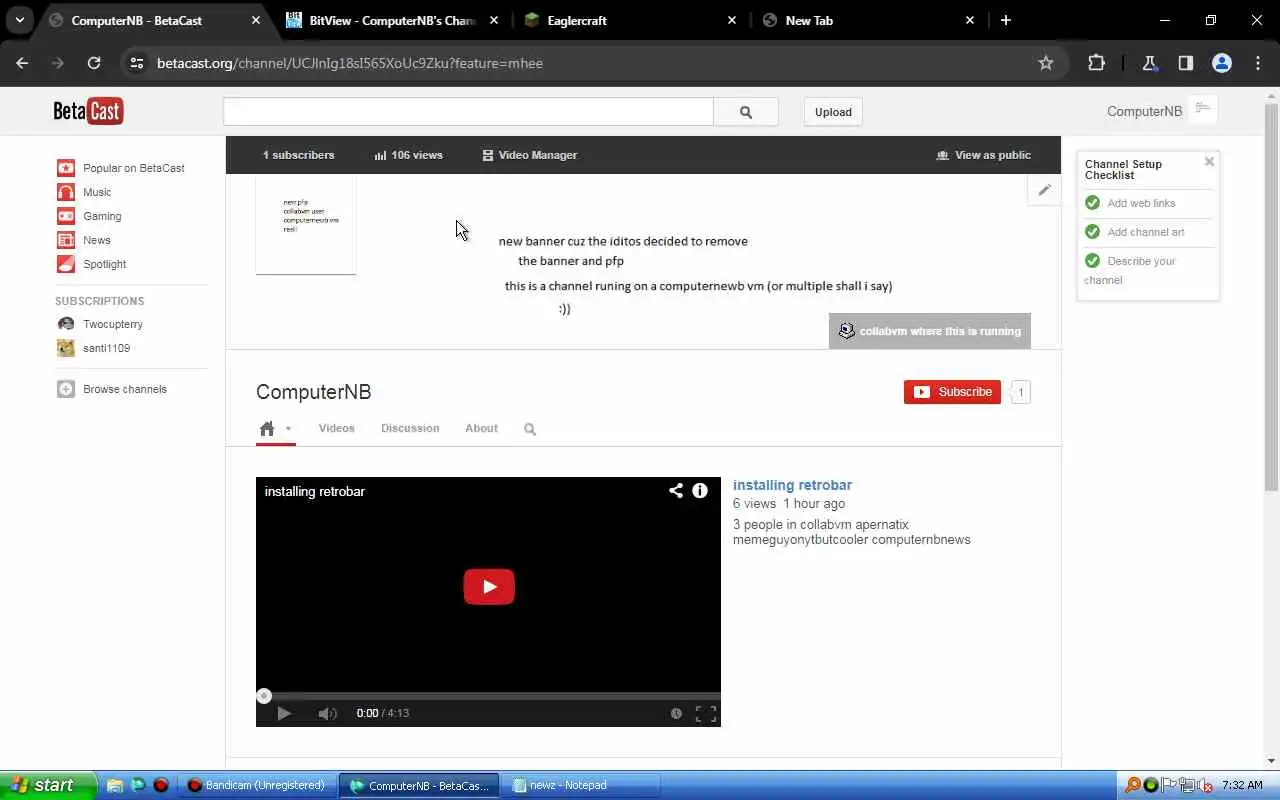Click the BetaCast logo

coord(88,111)
